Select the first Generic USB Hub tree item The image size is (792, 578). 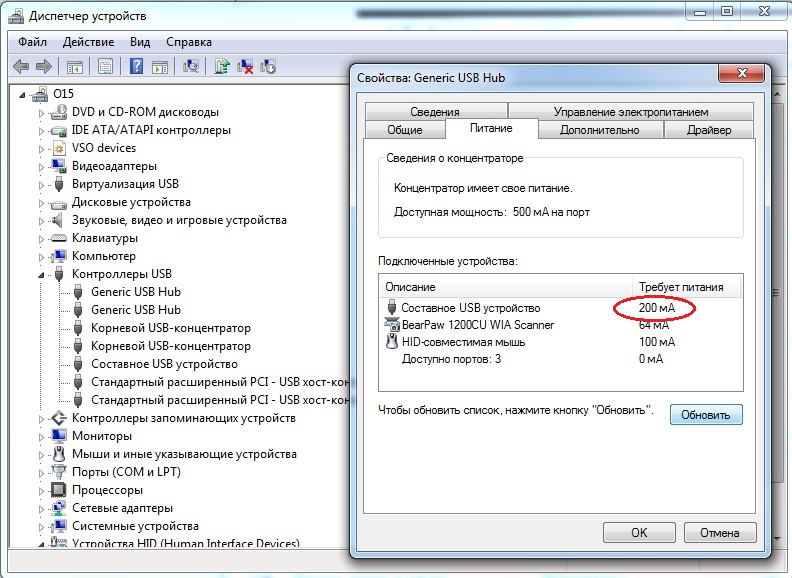click(136, 292)
